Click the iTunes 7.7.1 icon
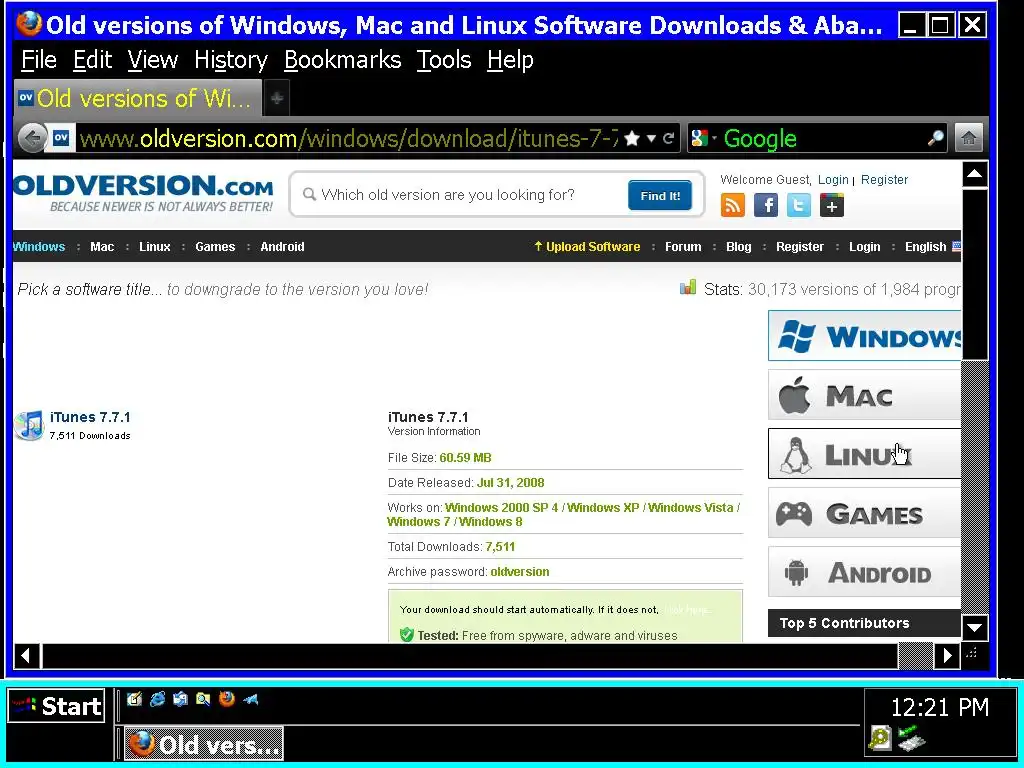1024x768 pixels. [x=29, y=425]
